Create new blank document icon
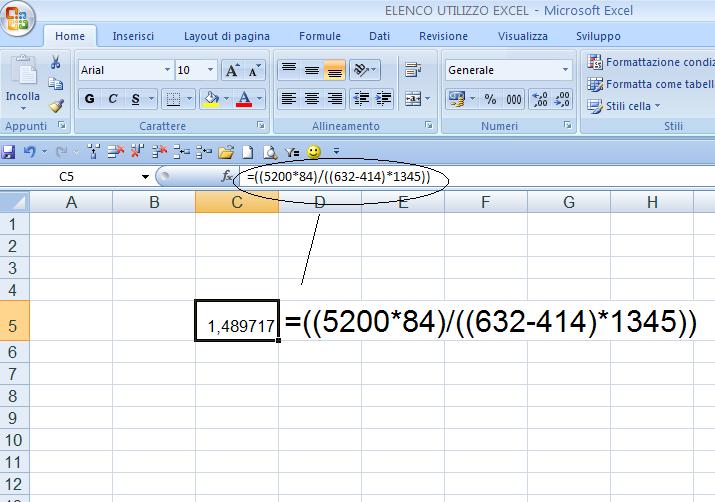The image size is (715, 502). pos(248,152)
